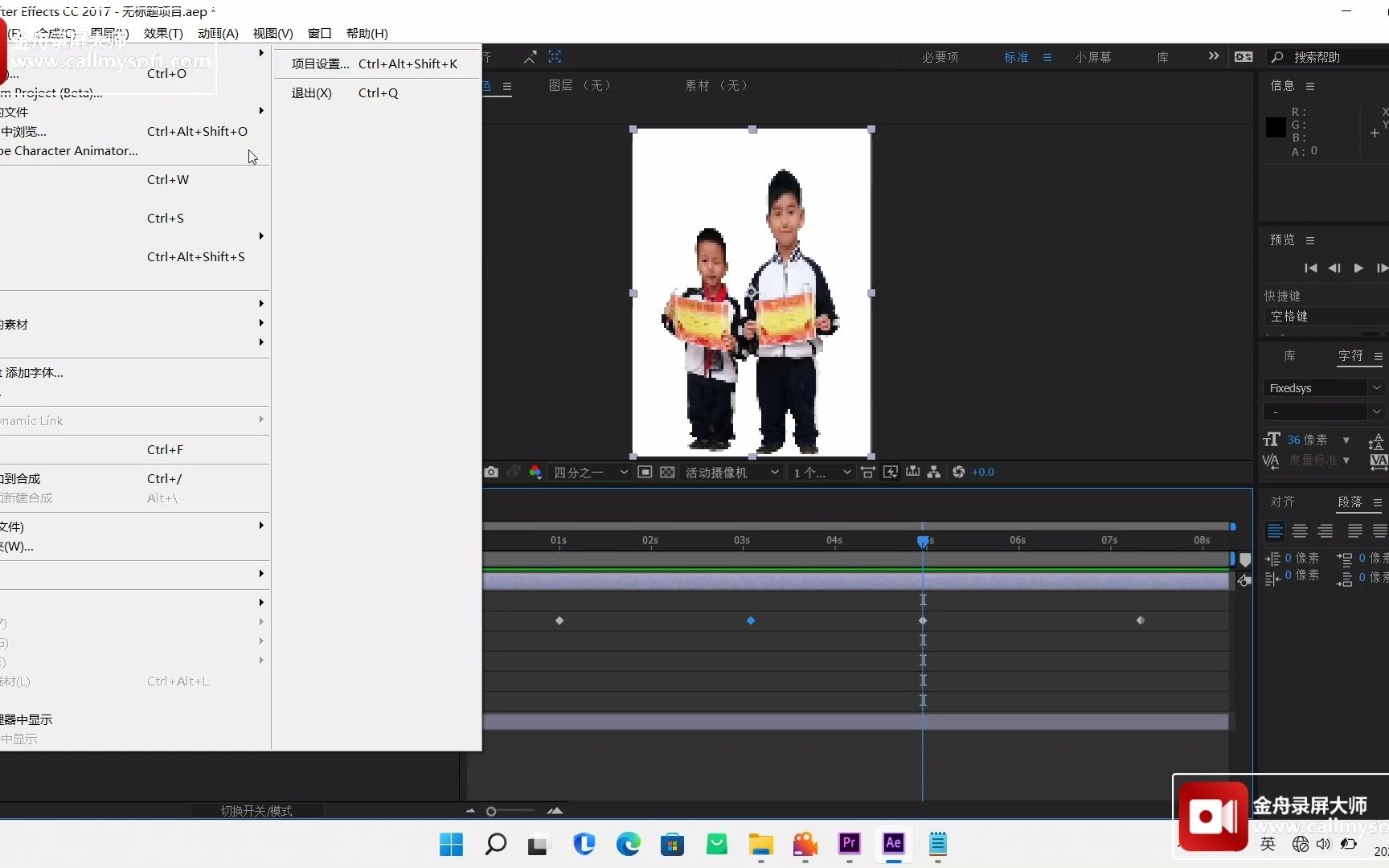The image size is (1389, 868).
Task: Reset exposure aperture icon
Action: coord(958,472)
